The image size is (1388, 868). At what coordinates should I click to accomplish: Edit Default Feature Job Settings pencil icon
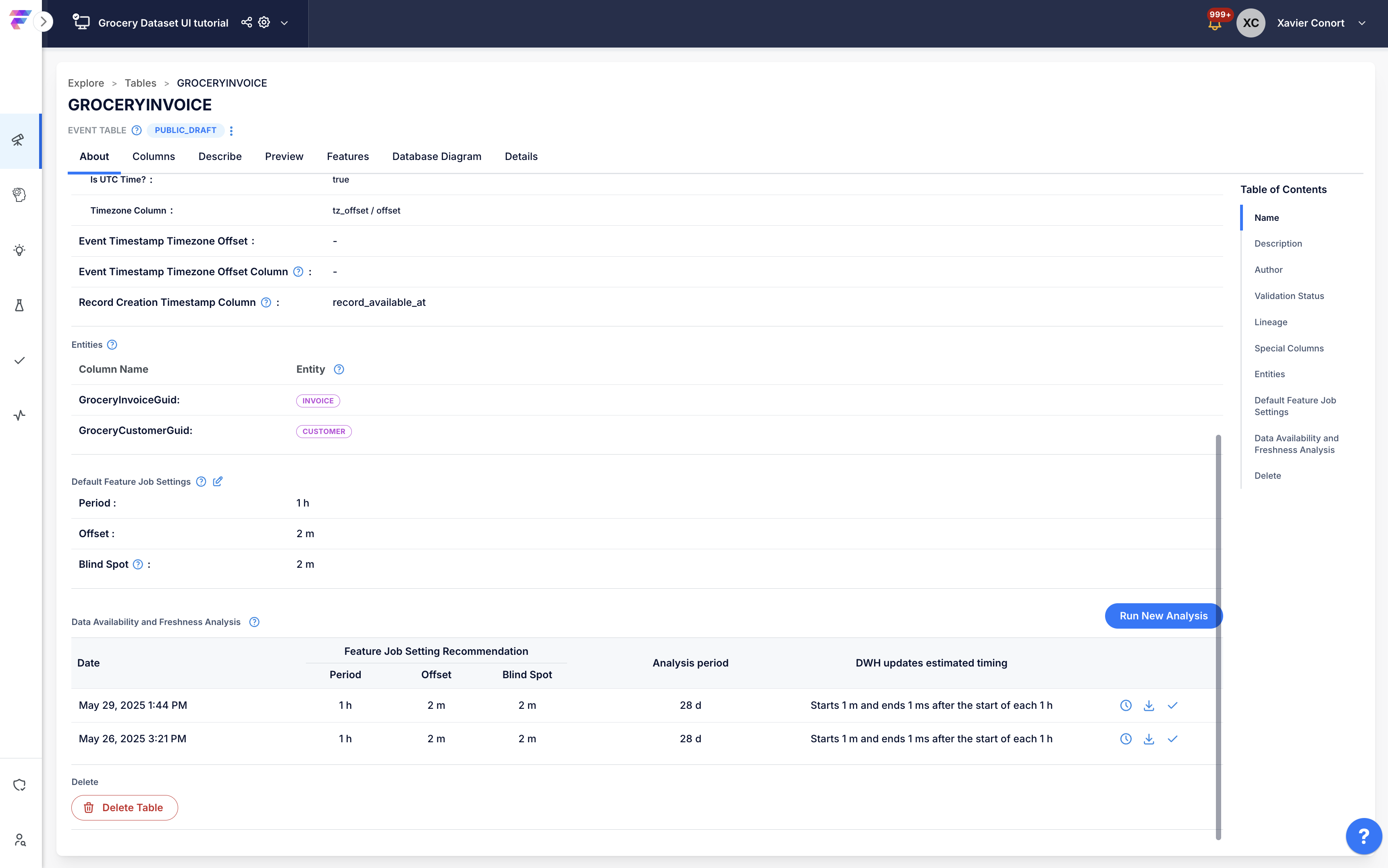click(218, 481)
